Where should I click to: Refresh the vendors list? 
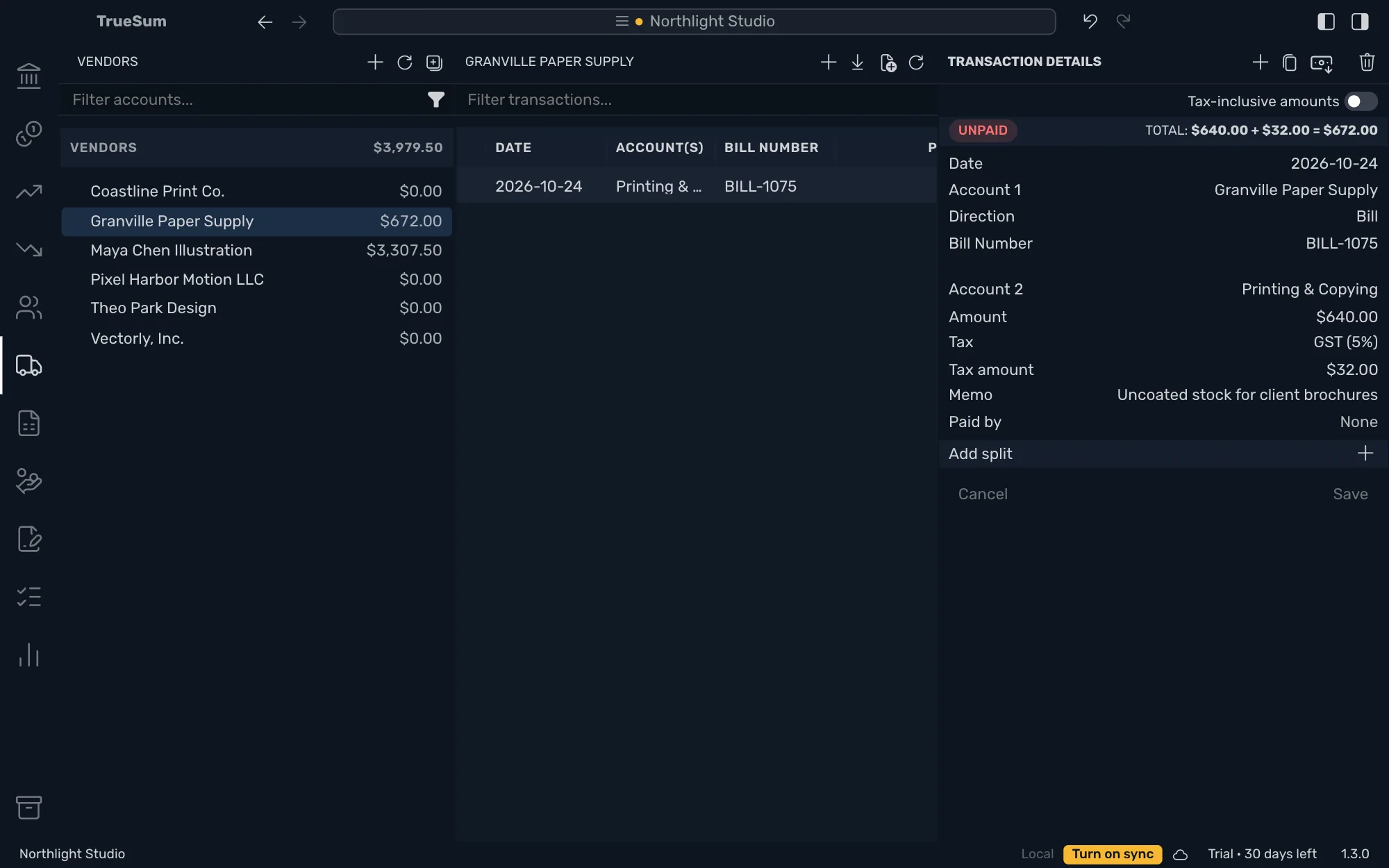[404, 62]
